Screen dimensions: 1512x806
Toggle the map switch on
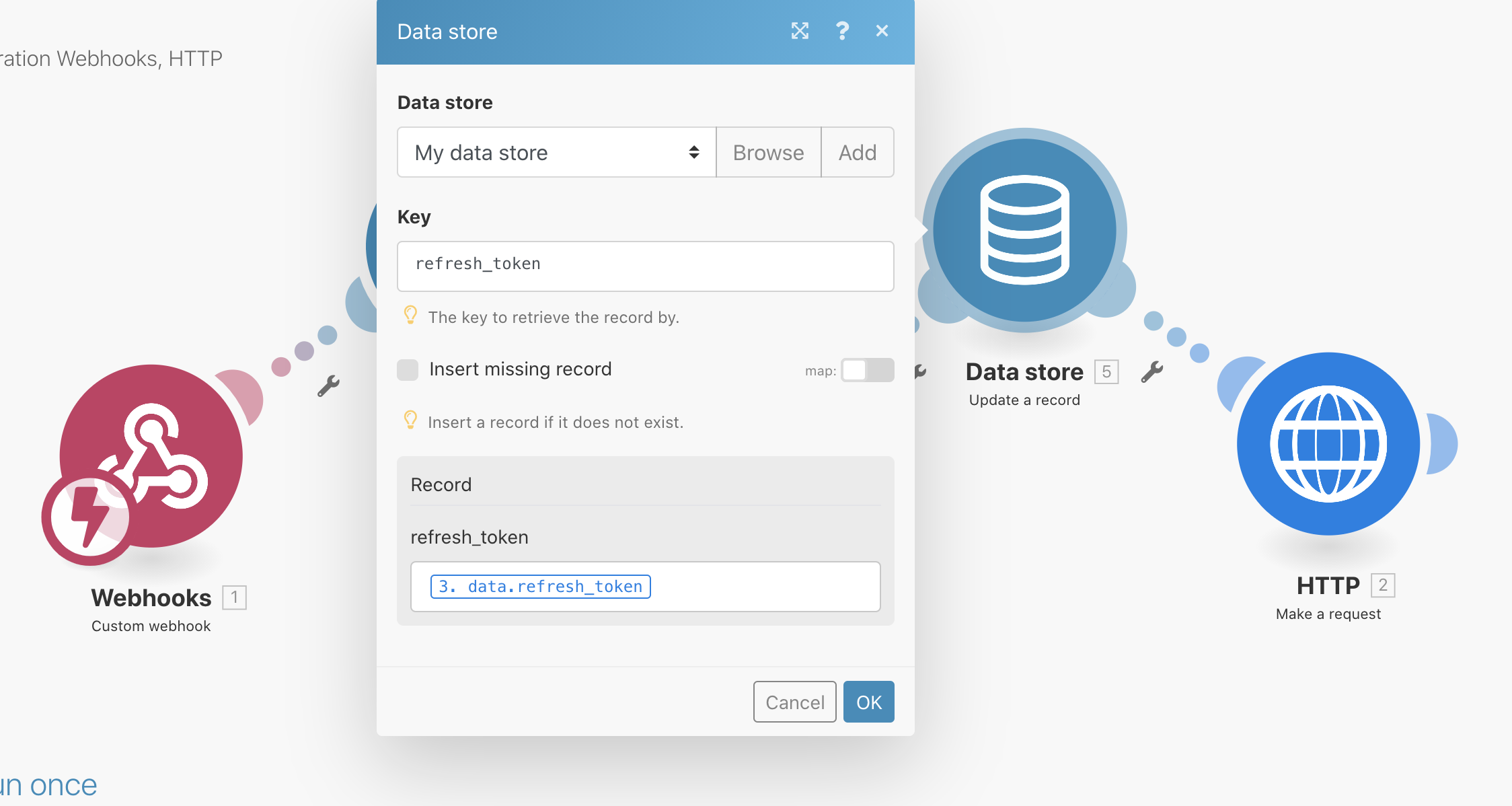click(x=867, y=370)
